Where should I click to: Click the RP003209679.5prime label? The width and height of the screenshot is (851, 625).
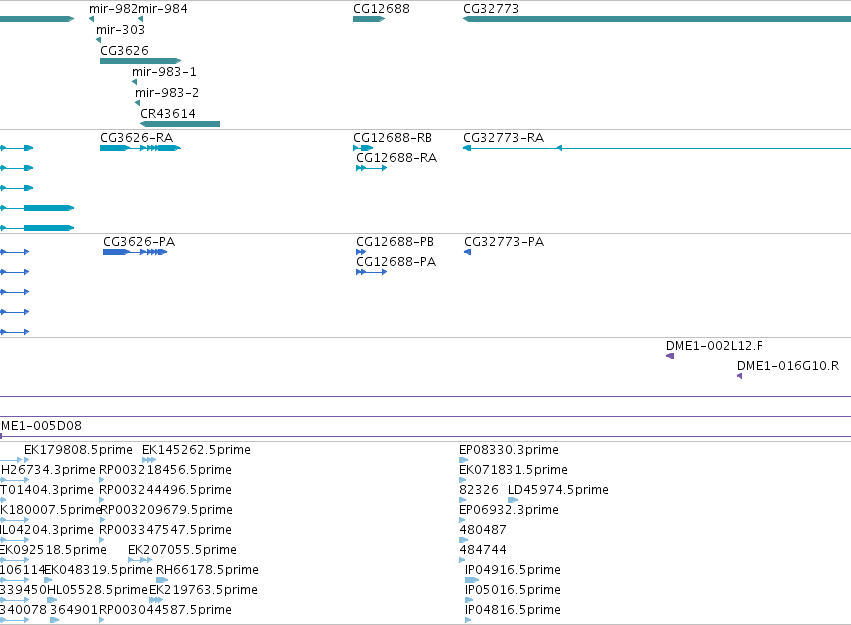click(167, 510)
